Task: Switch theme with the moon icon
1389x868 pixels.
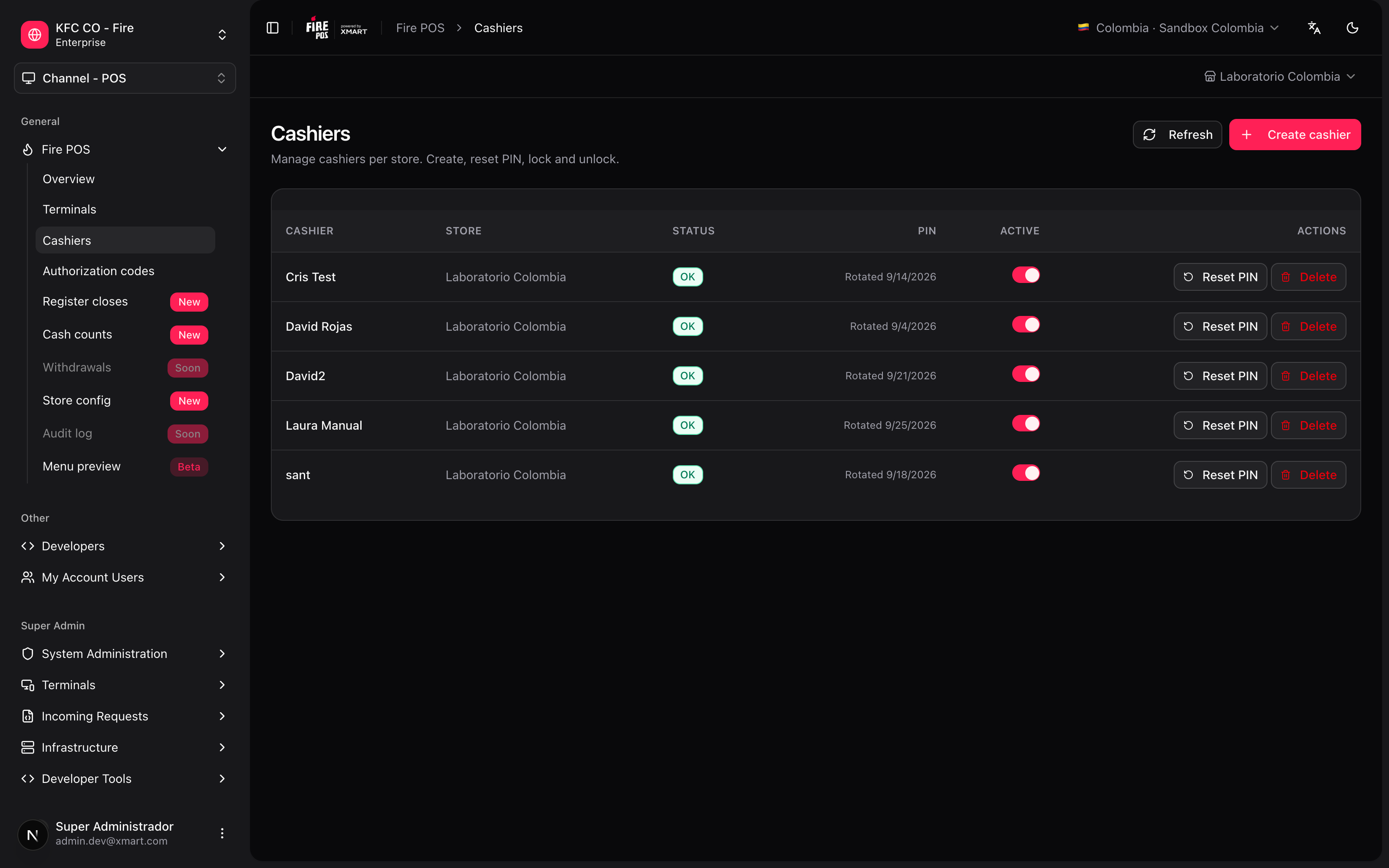Action: 1352,27
